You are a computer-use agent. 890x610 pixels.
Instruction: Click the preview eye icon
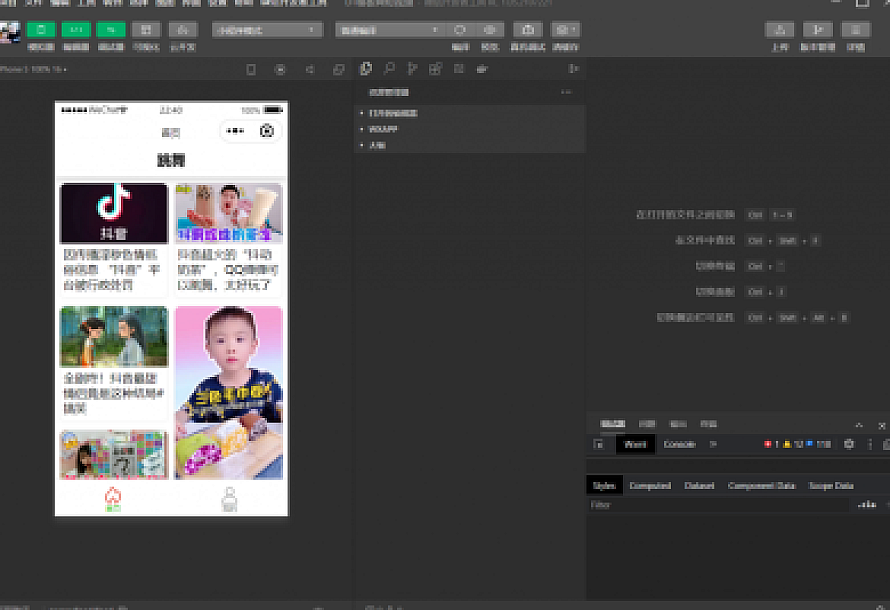click(489, 30)
